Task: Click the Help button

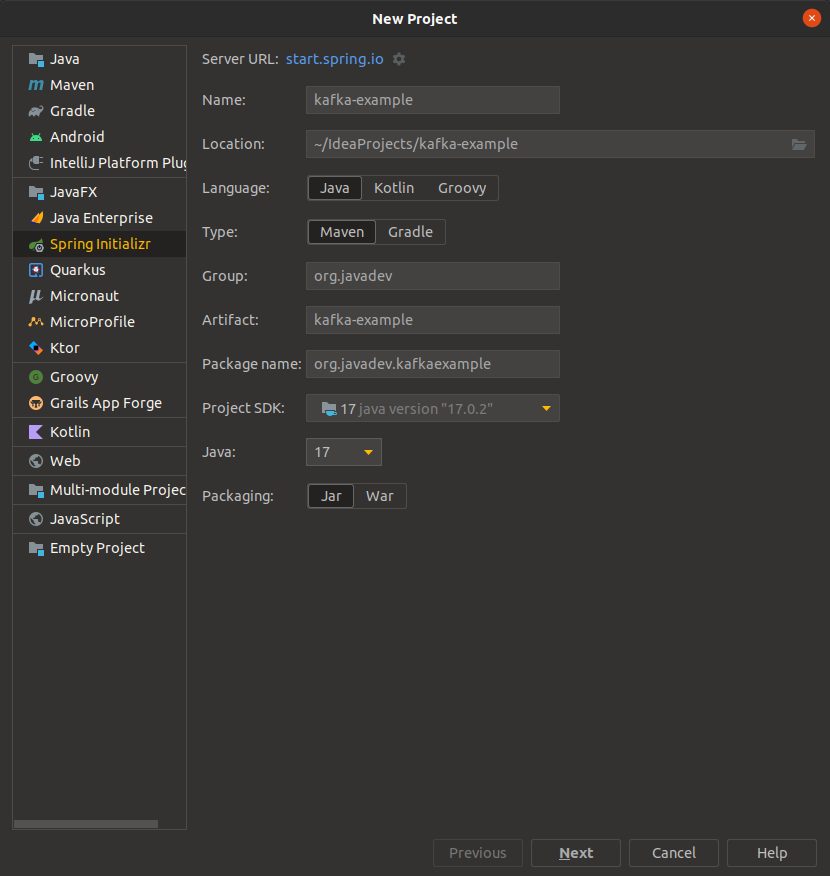Action: 772,853
